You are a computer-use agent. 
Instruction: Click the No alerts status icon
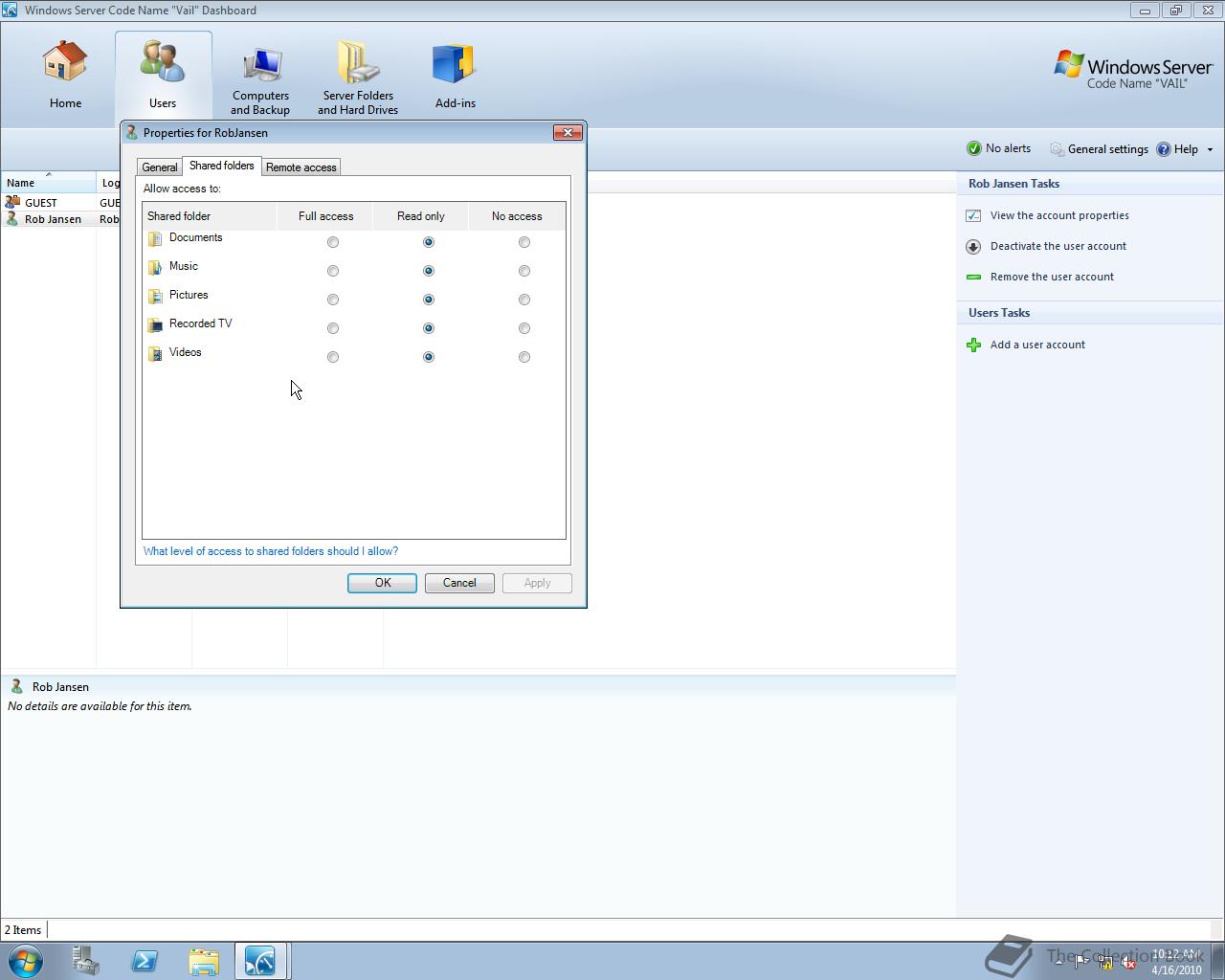click(974, 148)
